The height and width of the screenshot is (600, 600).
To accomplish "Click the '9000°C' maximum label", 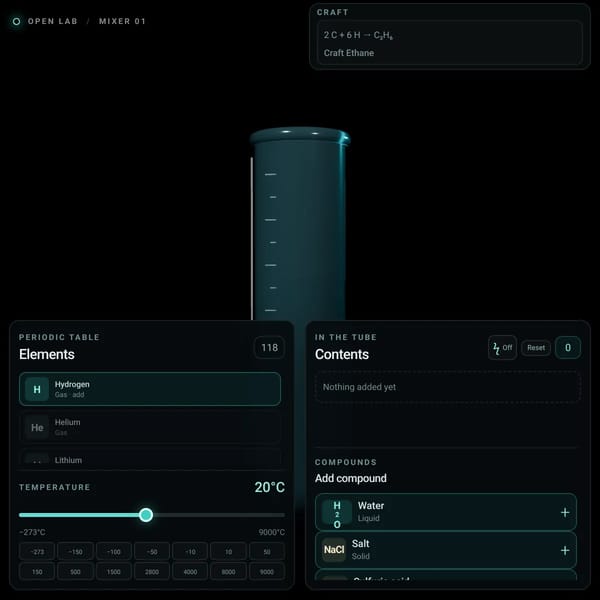I will click(x=271, y=532).
